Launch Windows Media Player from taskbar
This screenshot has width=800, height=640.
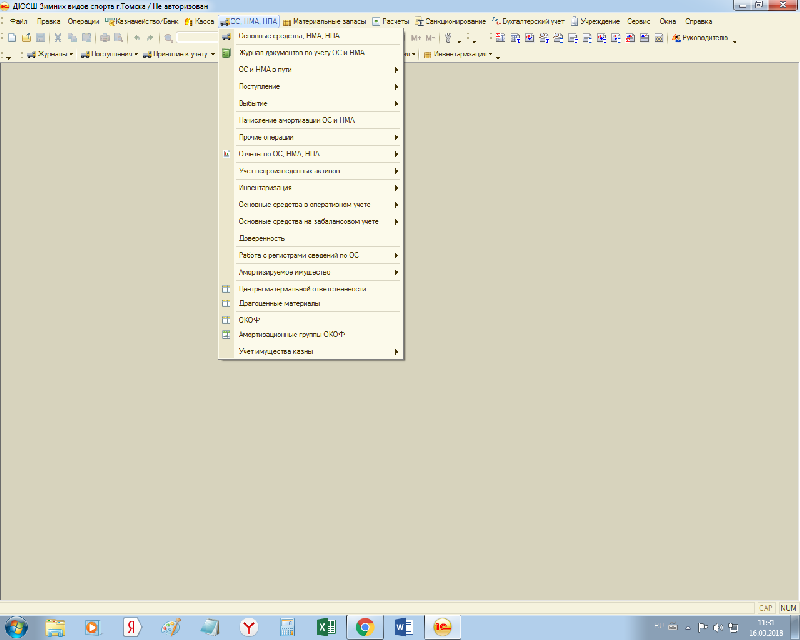click(93, 627)
